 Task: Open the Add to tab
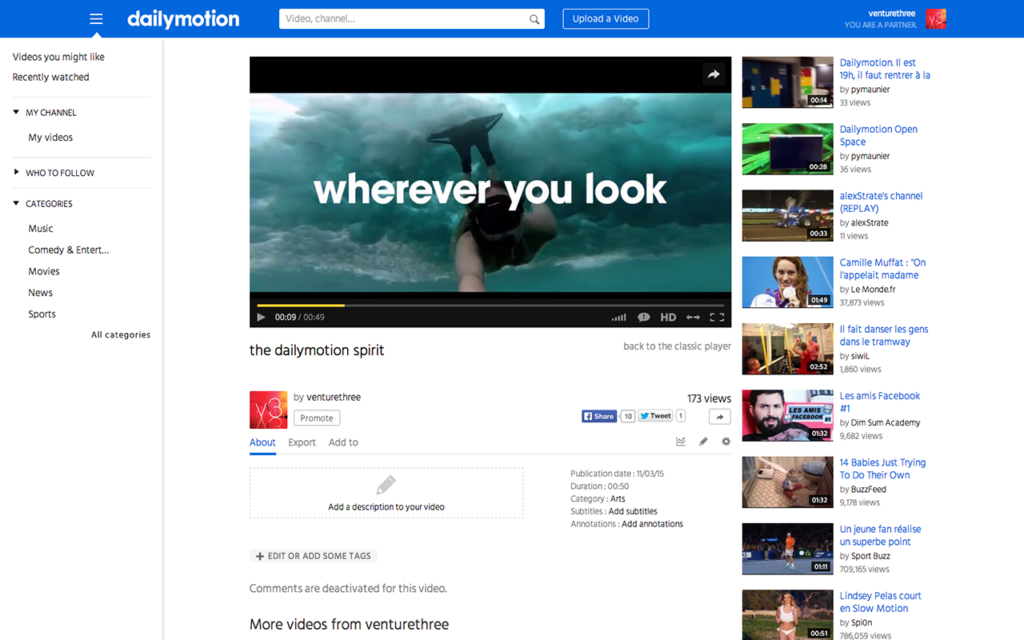pos(343,441)
